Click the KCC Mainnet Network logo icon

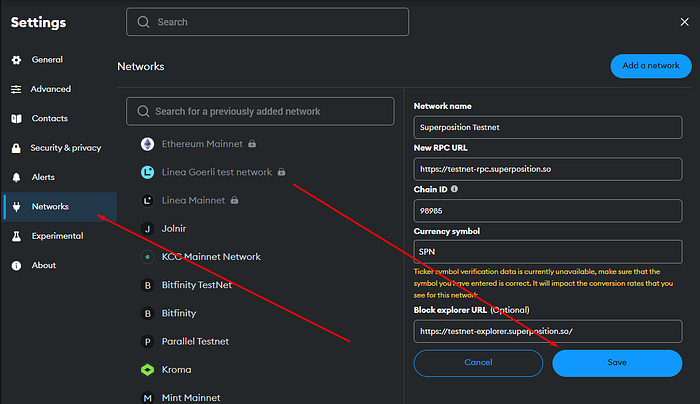point(147,257)
